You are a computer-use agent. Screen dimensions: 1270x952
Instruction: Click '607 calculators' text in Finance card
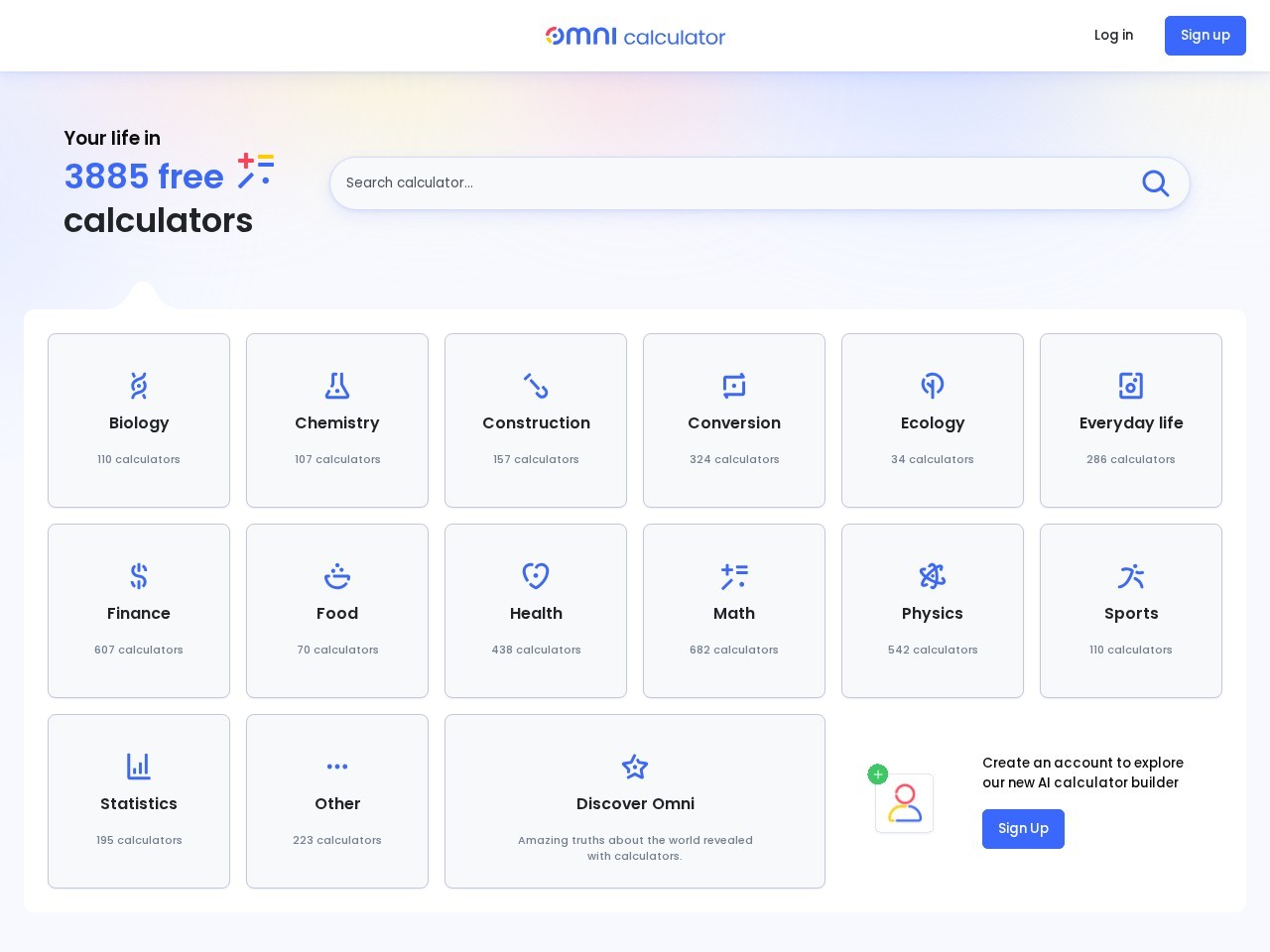click(x=139, y=650)
